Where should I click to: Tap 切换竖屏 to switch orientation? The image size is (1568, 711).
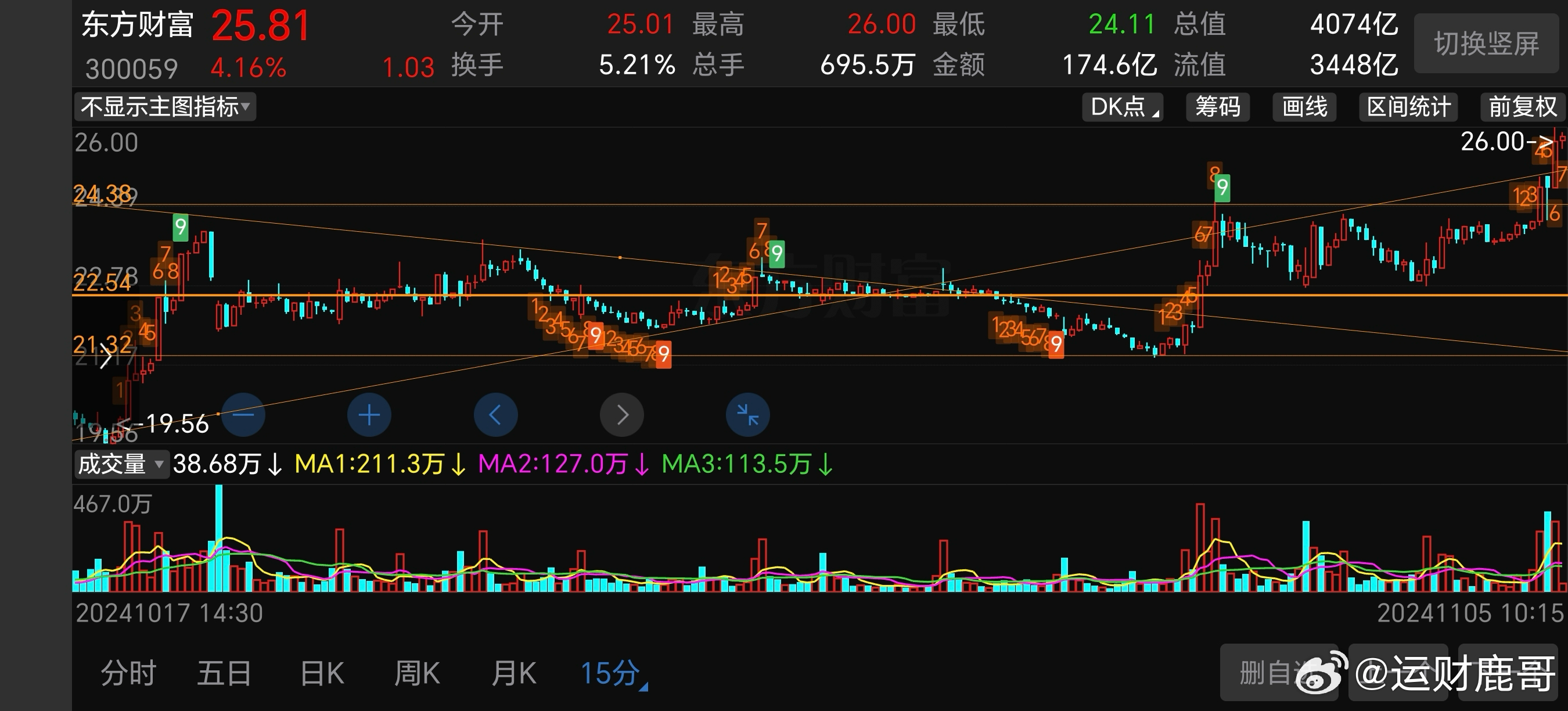click(x=1486, y=43)
